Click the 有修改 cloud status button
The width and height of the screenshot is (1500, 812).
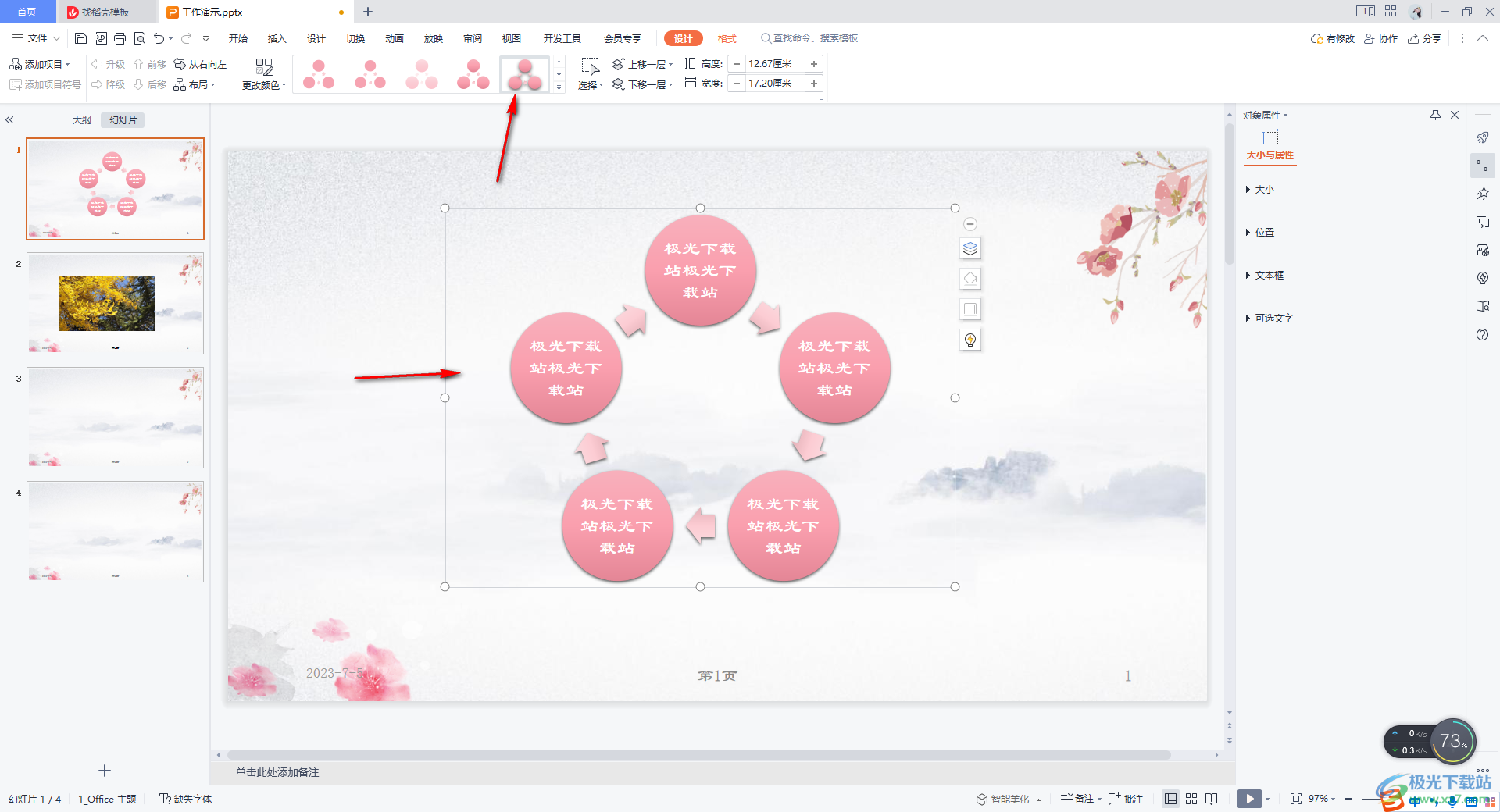[1333, 38]
